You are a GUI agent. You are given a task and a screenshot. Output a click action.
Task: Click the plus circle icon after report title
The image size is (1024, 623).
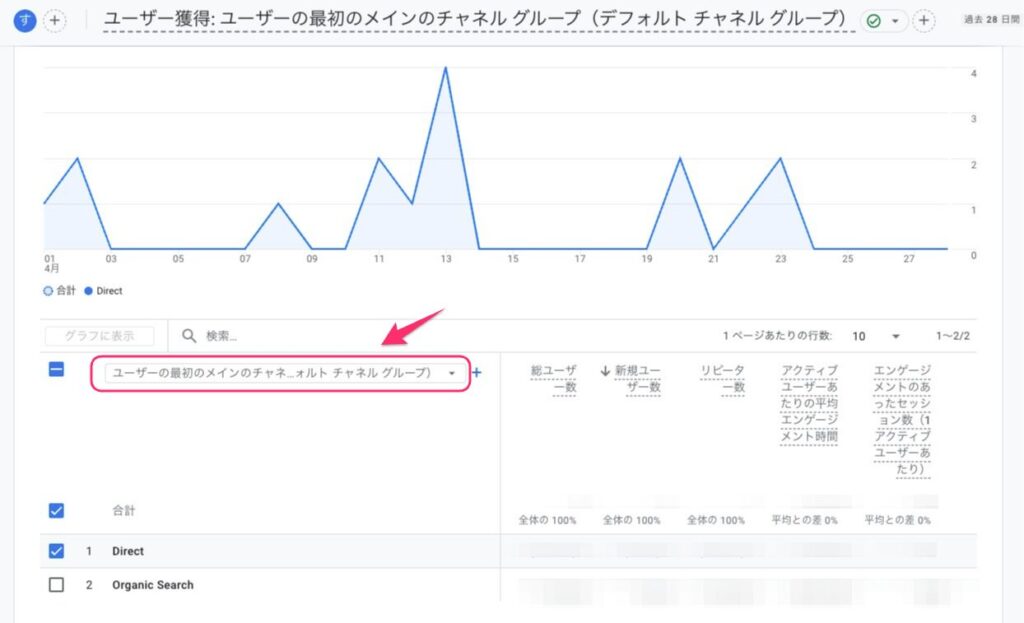pyautogui.click(x=924, y=21)
